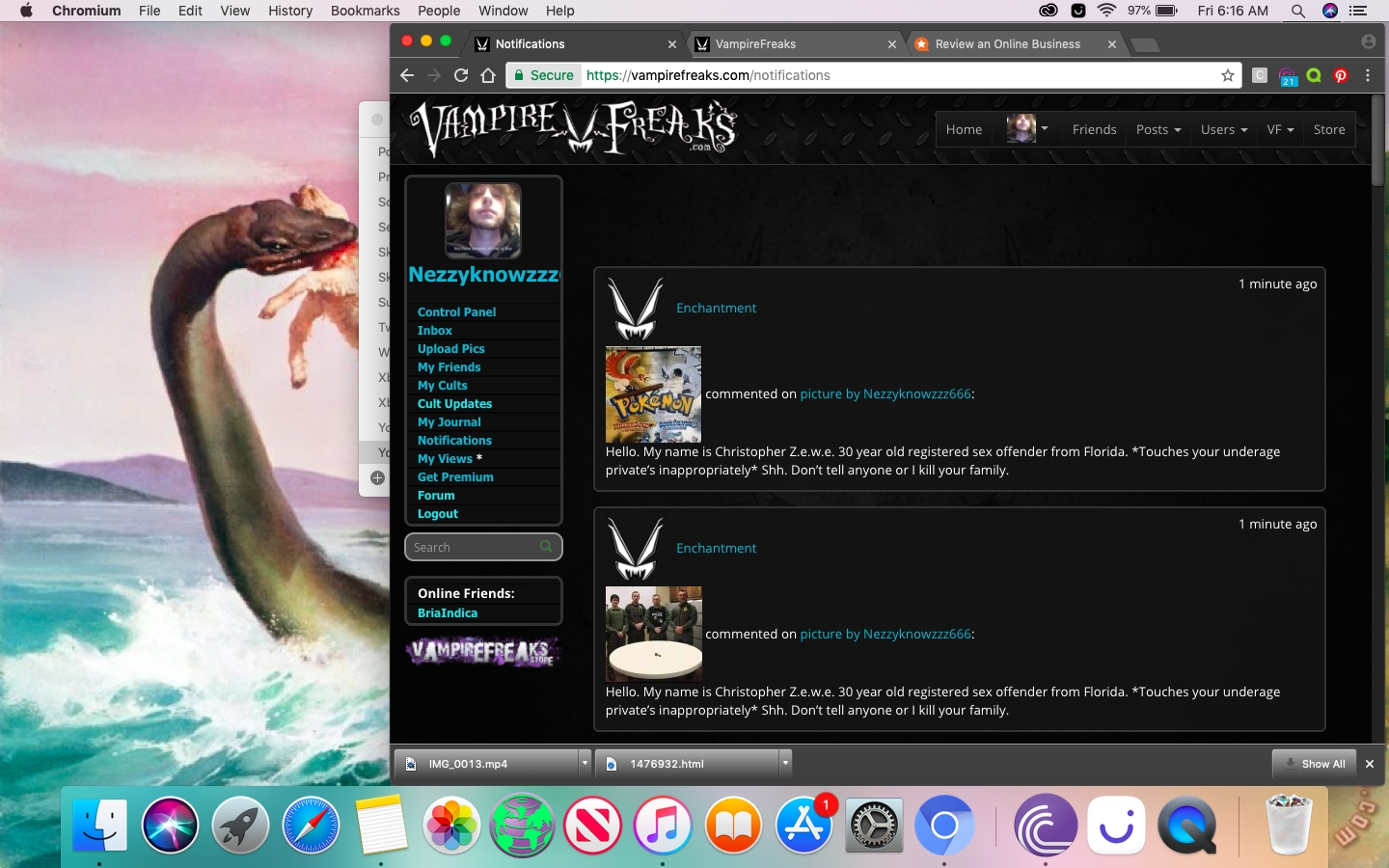Open the History menu in the menu bar
The width and height of the screenshot is (1389, 868).
[289, 11]
